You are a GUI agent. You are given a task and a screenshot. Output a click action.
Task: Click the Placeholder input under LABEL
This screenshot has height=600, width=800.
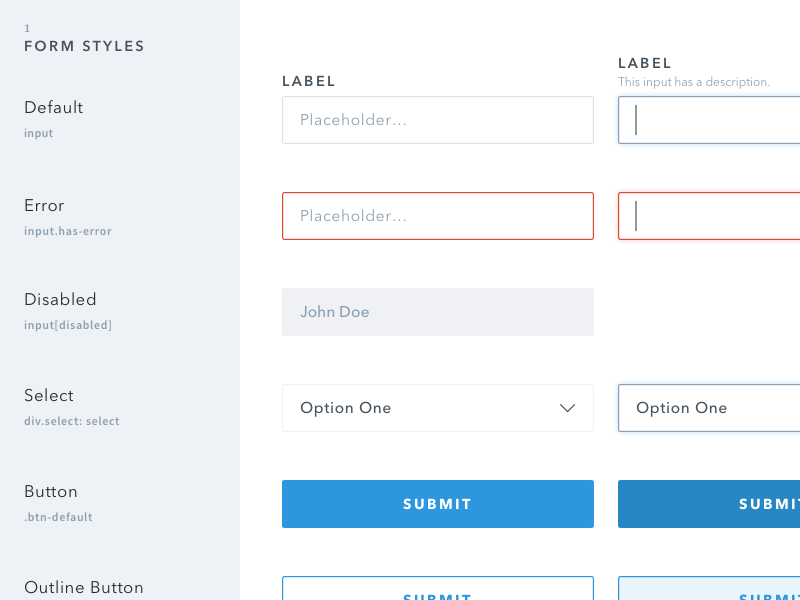pyautogui.click(x=437, y=120)
